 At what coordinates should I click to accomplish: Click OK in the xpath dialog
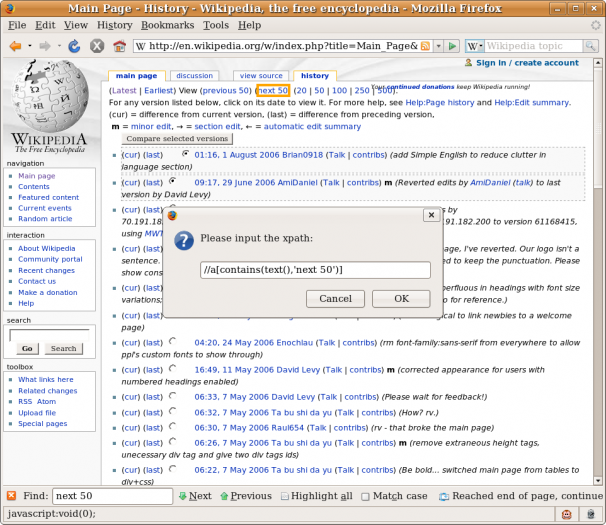pos(401,298)
